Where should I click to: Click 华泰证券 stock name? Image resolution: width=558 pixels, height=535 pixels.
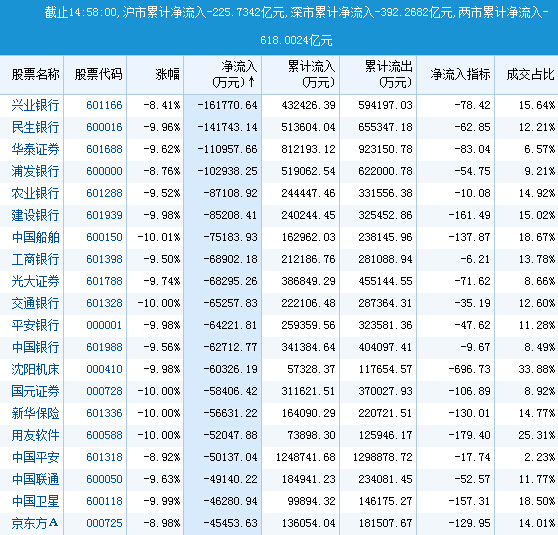pyautogui.click(x=35, y=149)
